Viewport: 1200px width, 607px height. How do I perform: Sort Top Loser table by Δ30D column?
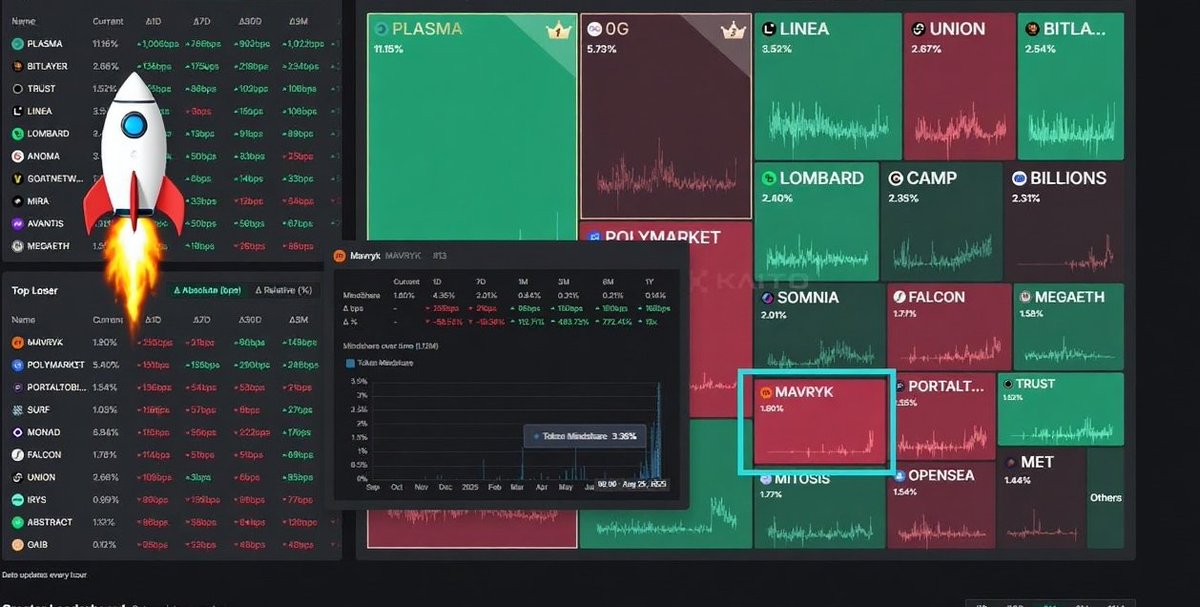click(250, 320)
